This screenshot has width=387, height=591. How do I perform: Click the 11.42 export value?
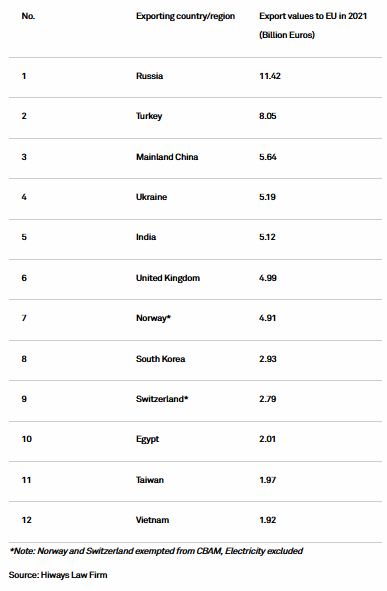[x=270, y=76]
